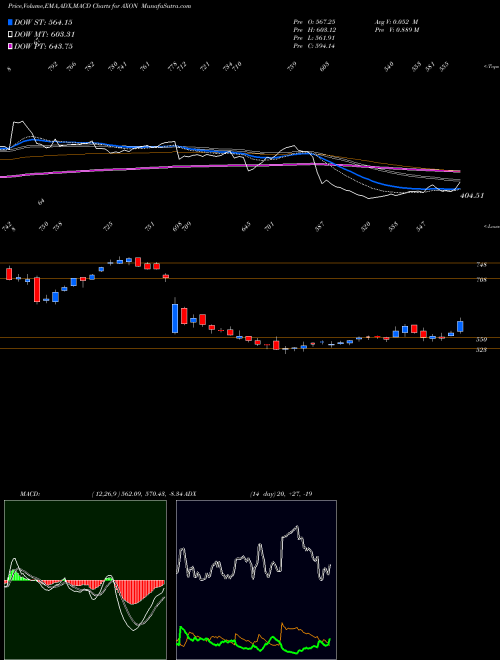Select the 'DOW PT: 643.75' legend text
Screen dimensions: 500x660
click(43, 46)
